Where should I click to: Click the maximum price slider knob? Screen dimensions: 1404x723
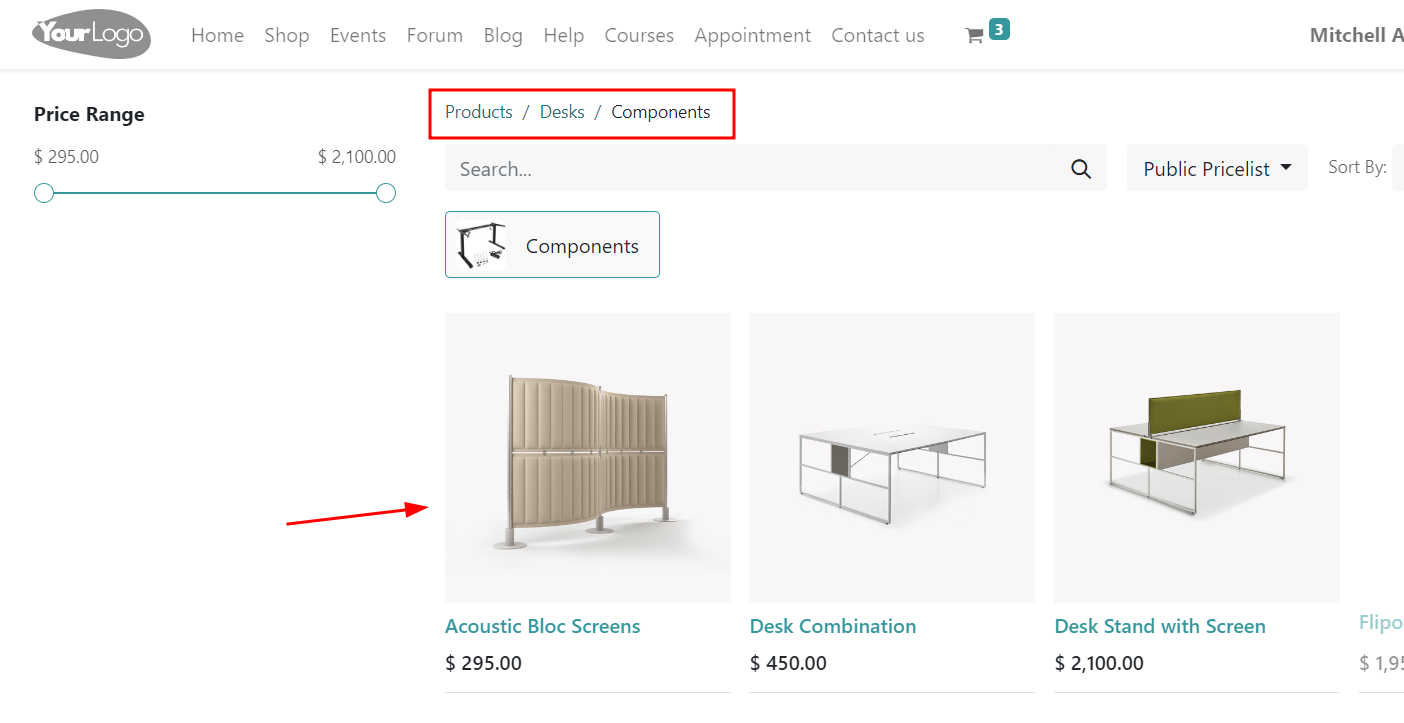tap(386, 193)
